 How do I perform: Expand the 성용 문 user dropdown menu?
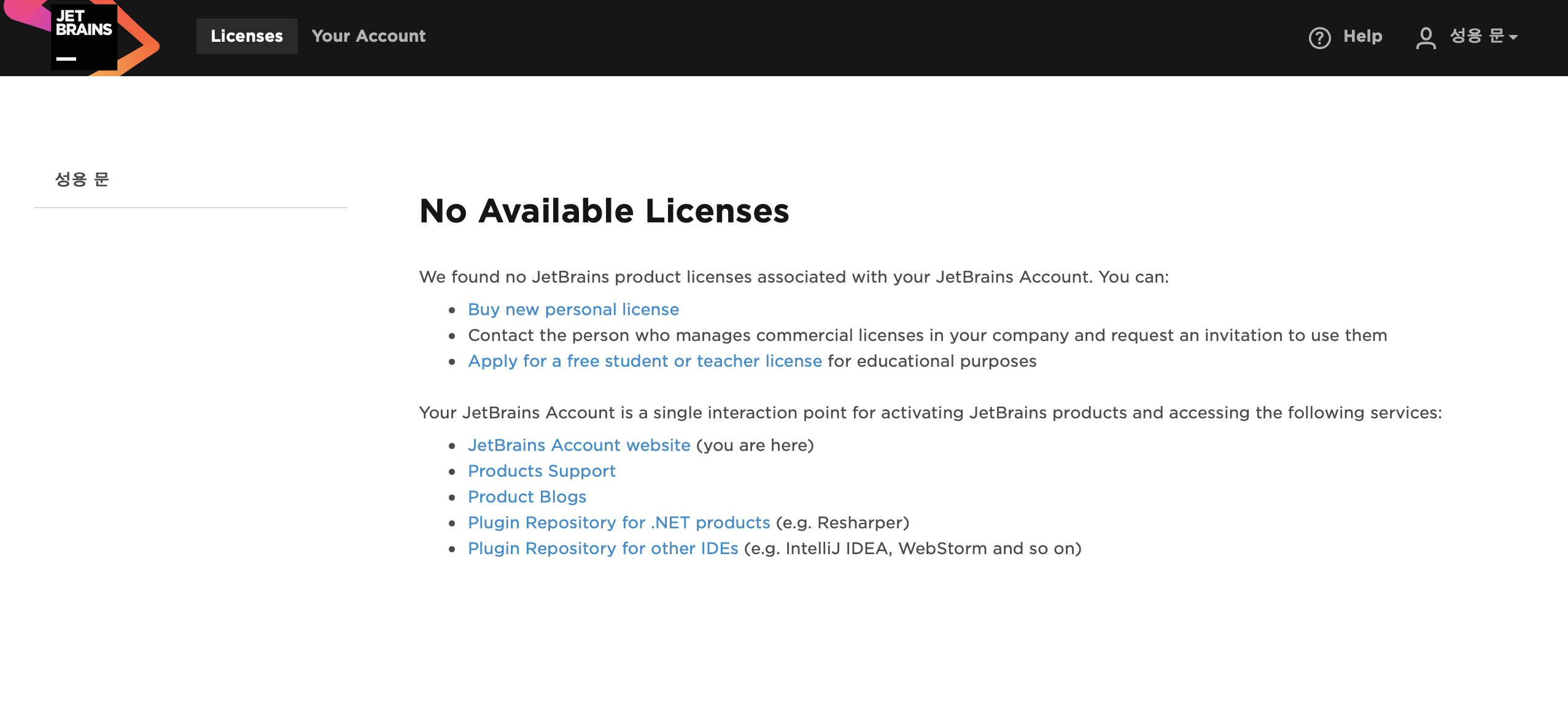(1483, 36)
